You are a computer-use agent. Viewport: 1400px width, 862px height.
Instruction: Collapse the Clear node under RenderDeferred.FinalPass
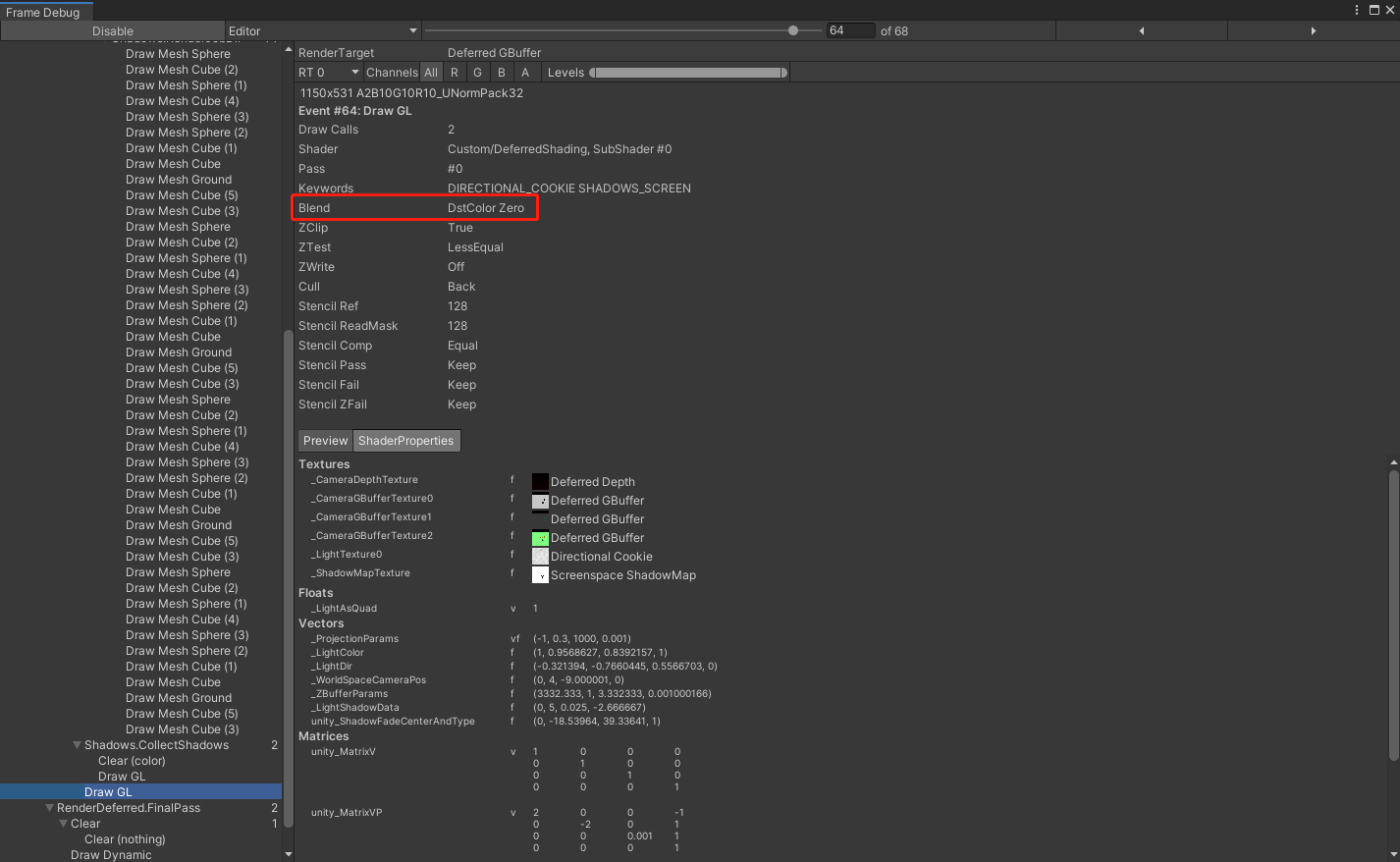pyautogui.click(x=64, y=824)
